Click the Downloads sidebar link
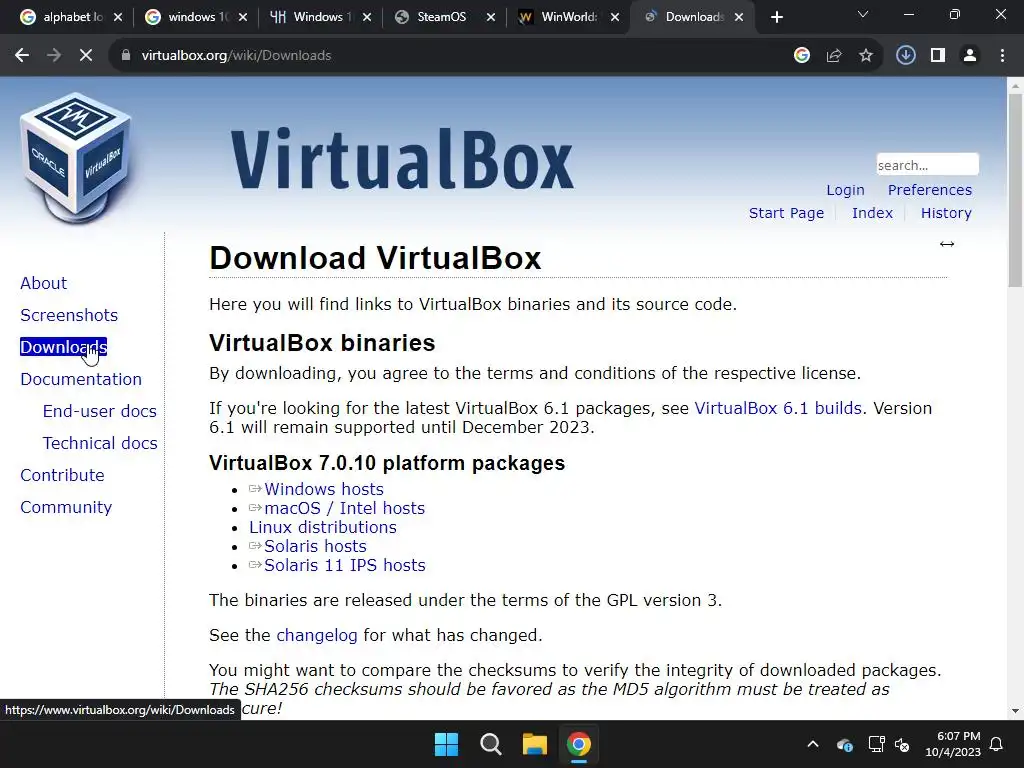1024x768 pixels. tap(63, 347)
